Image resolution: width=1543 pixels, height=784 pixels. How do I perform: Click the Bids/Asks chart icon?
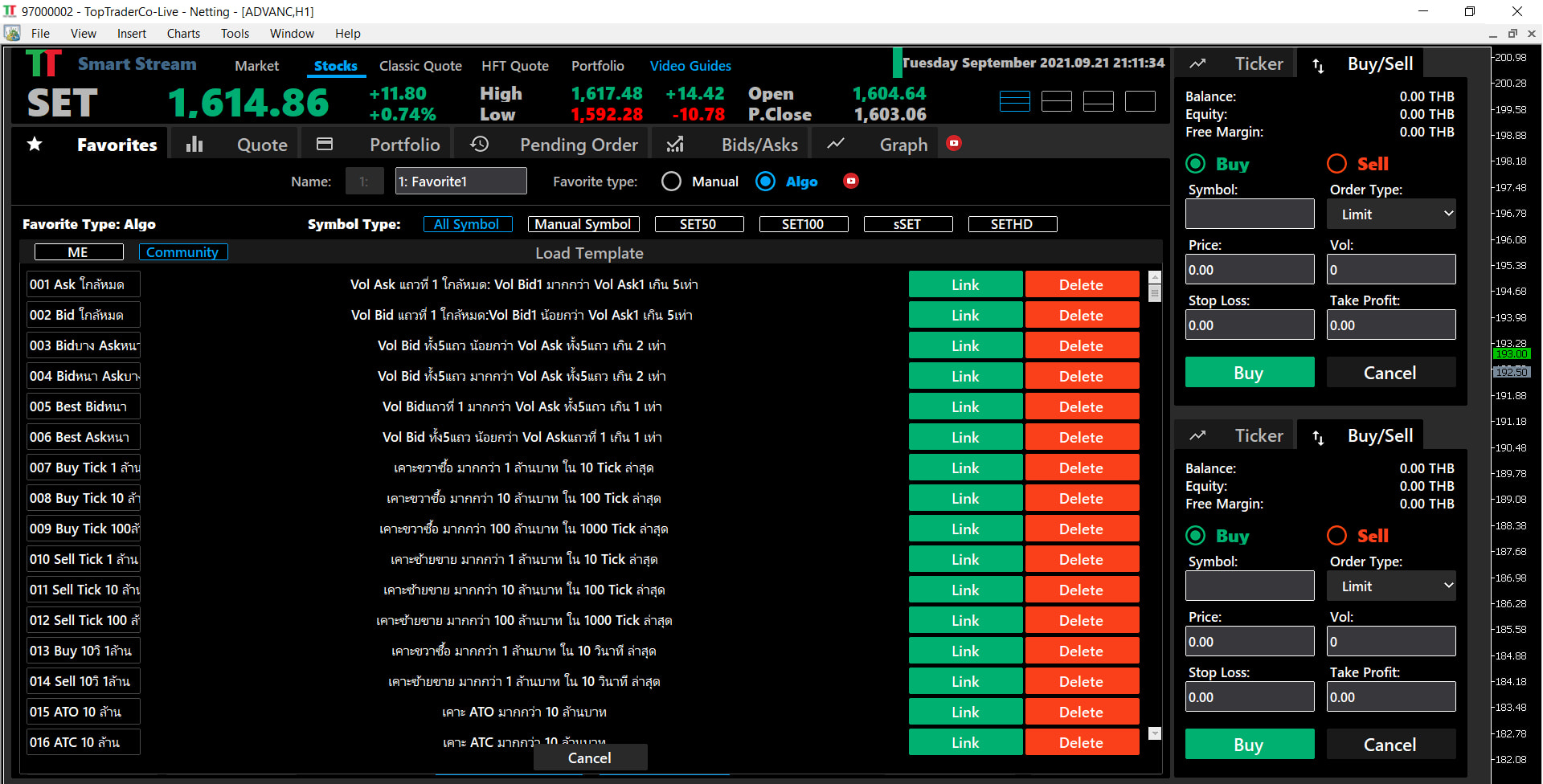pos(675,144)
